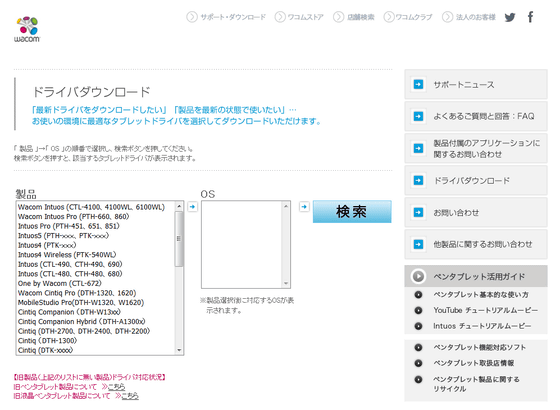This screenshot has height=410, width=560.
Task: Open サポート・ダウンロード in top navigation
Action: [226, 17]
